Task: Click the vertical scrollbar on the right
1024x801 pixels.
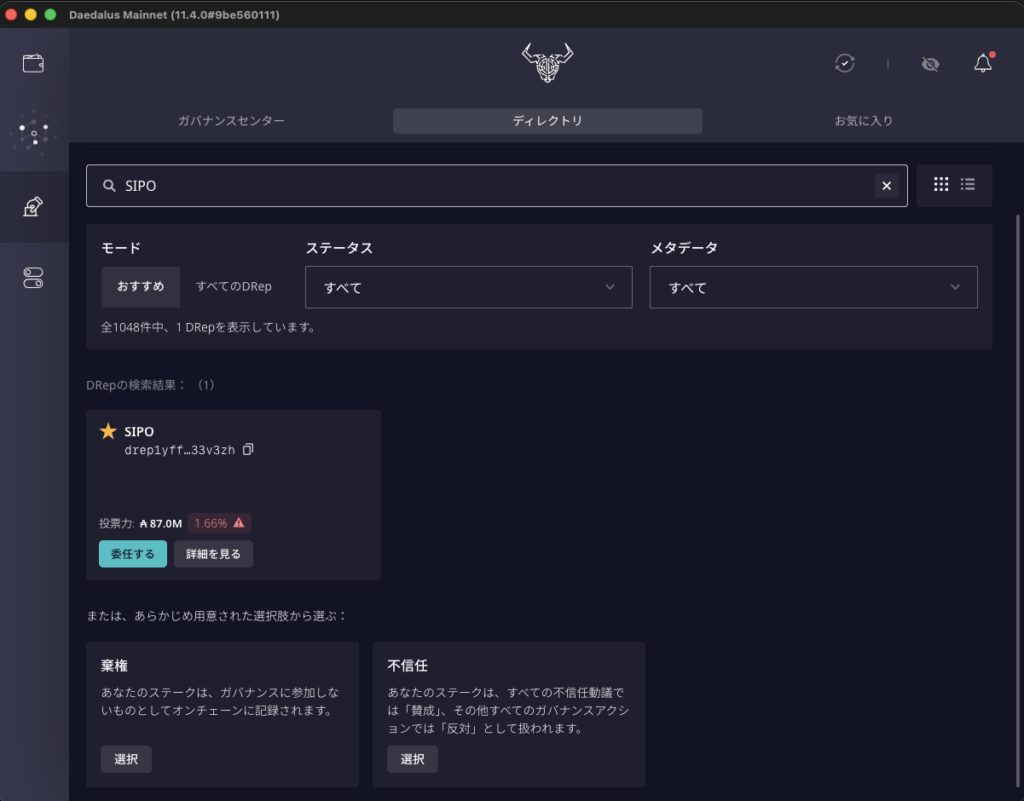Action: (1017, 499)
